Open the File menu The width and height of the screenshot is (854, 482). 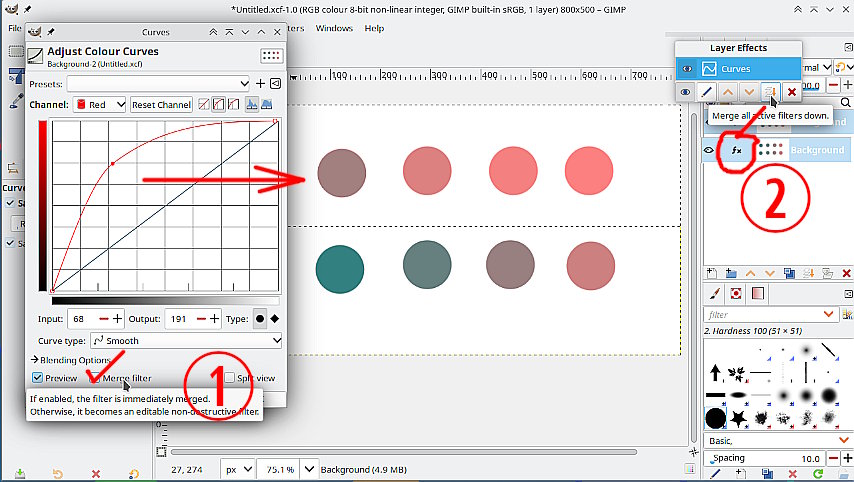coord(15,28)
